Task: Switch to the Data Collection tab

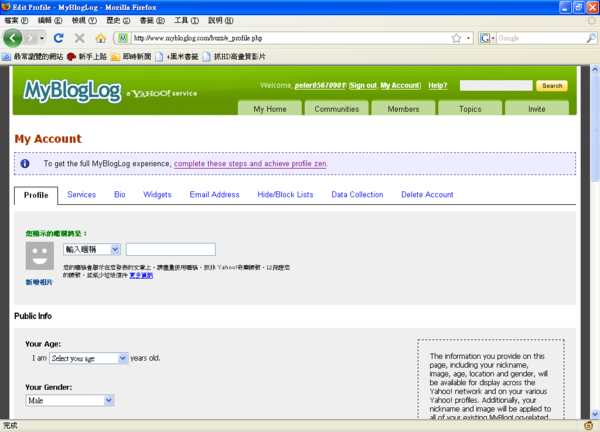Action: tap(357, 194)
